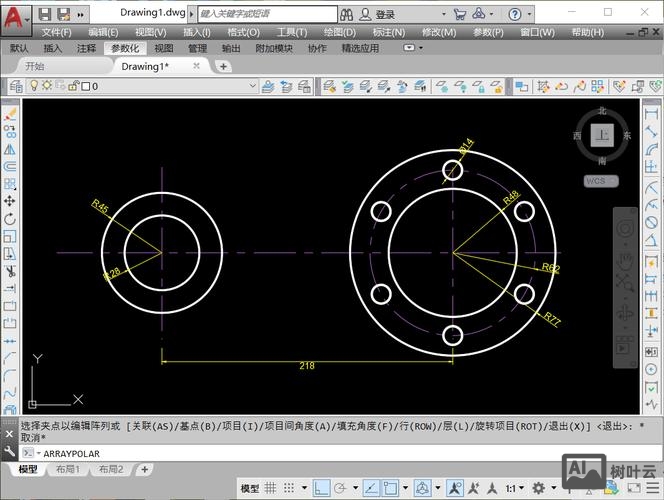Switch to the 布局1 layout tab
Screen dimensions: 664x500
[67, 469]
